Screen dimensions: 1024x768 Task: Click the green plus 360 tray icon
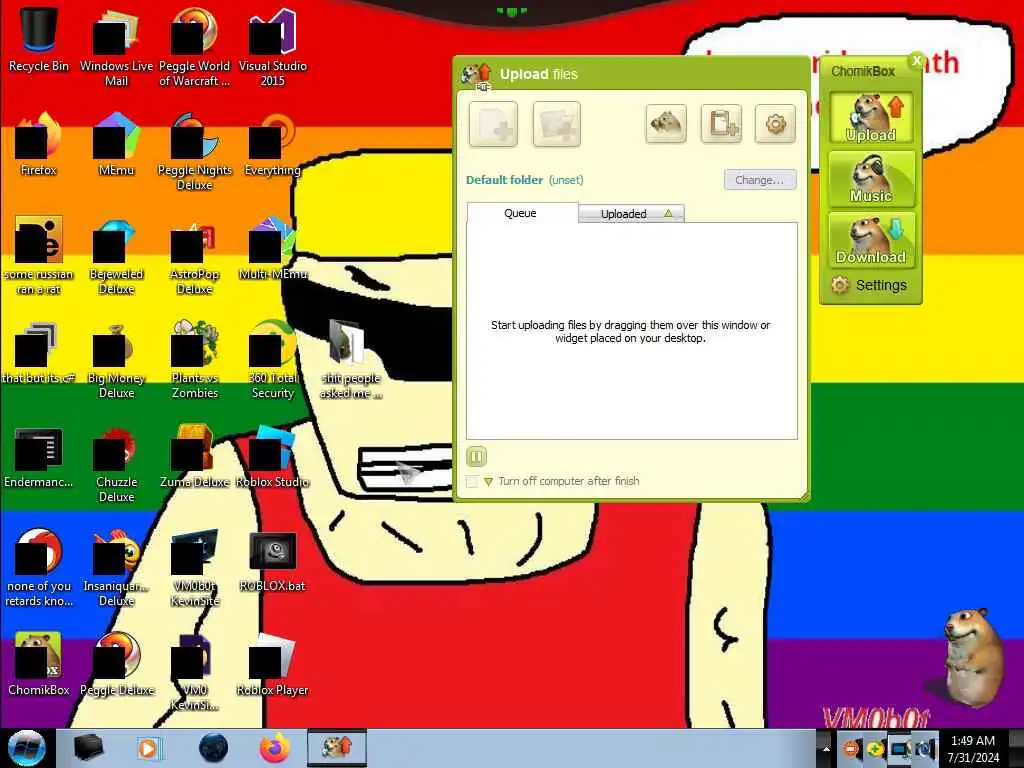click(x=875, y=749)
